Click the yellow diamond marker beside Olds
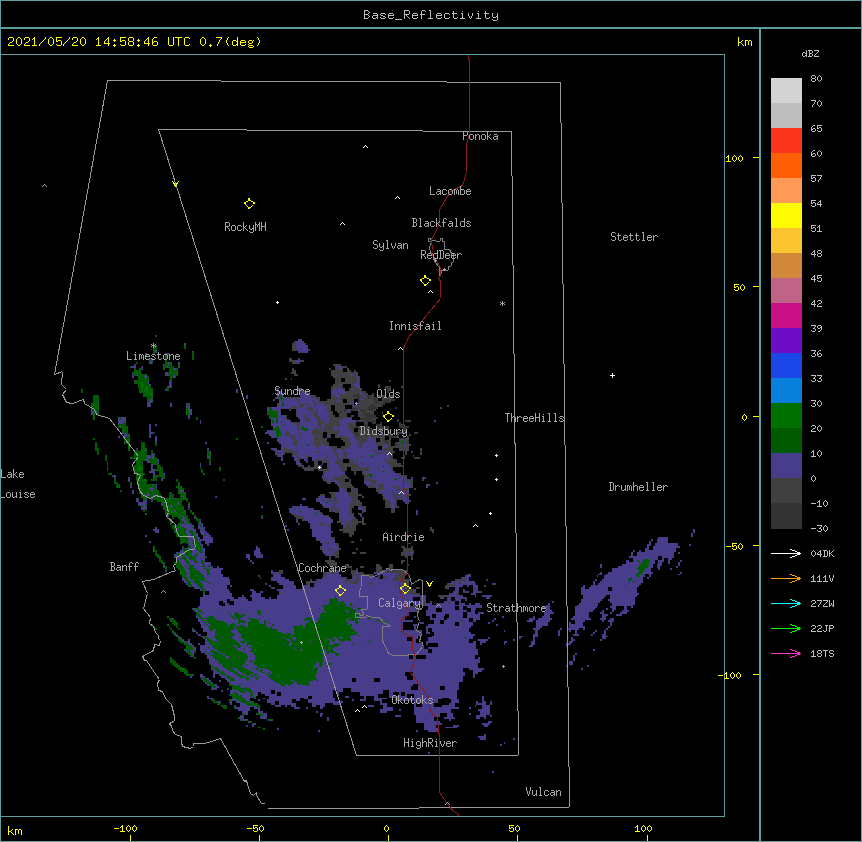Viewport: 862px width, 842px height. click(388, 417)
